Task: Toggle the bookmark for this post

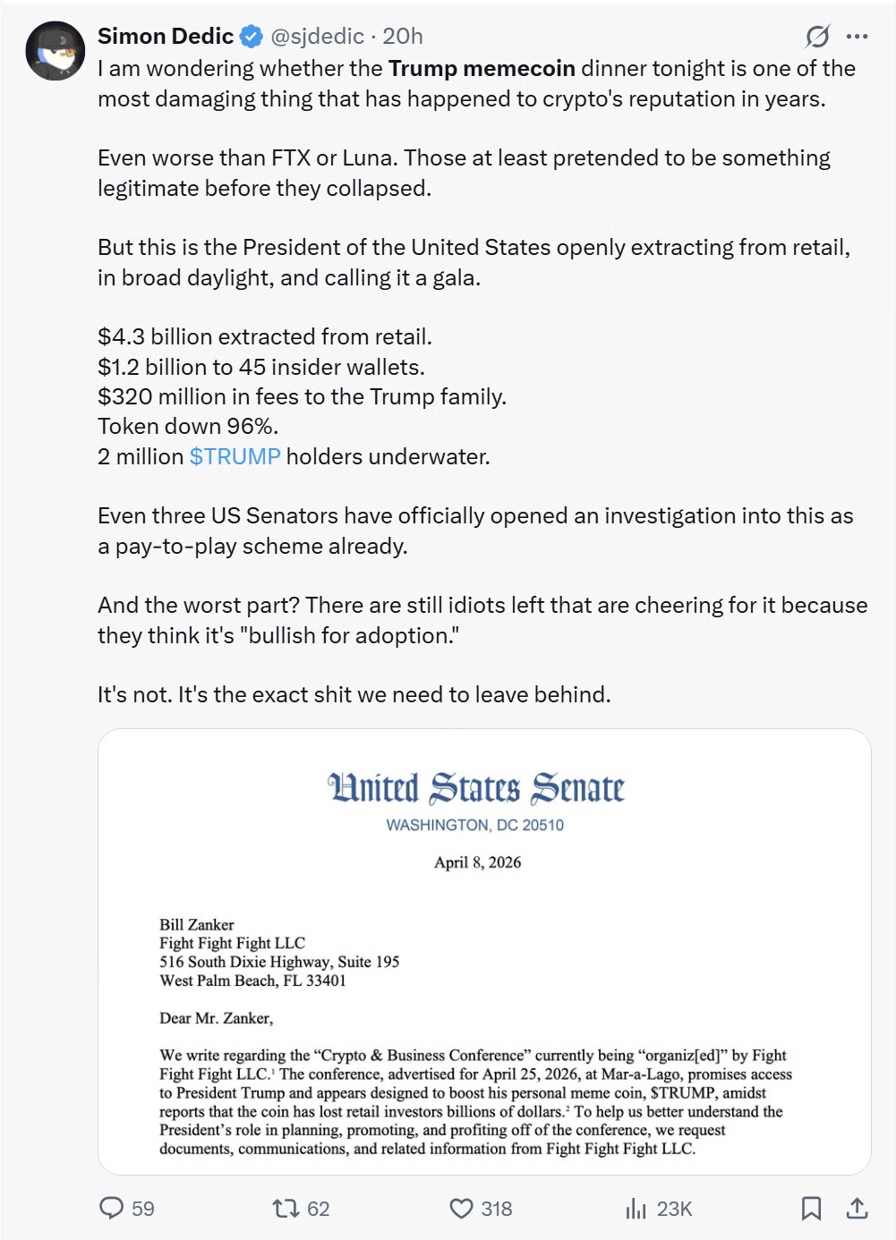Action: (812, 1208)
